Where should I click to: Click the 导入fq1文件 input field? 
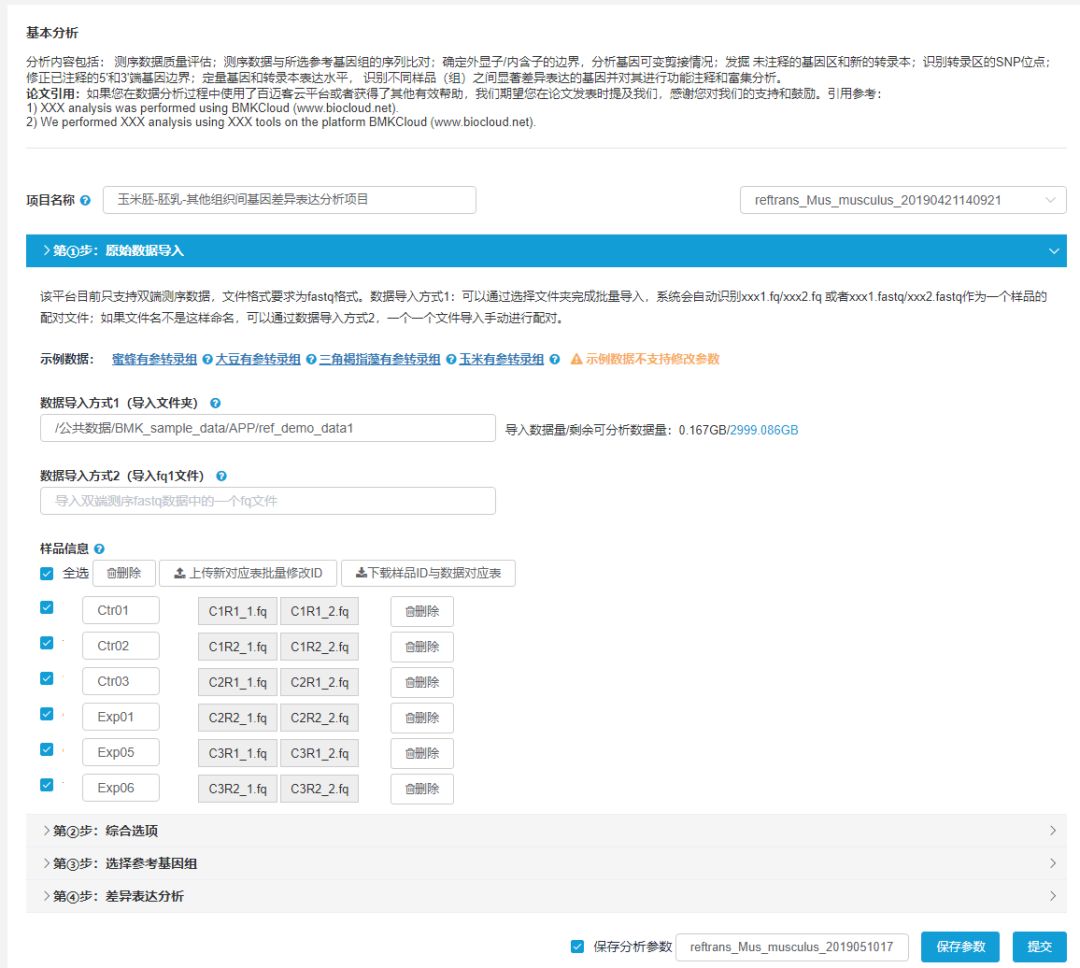tap(268, 501)
